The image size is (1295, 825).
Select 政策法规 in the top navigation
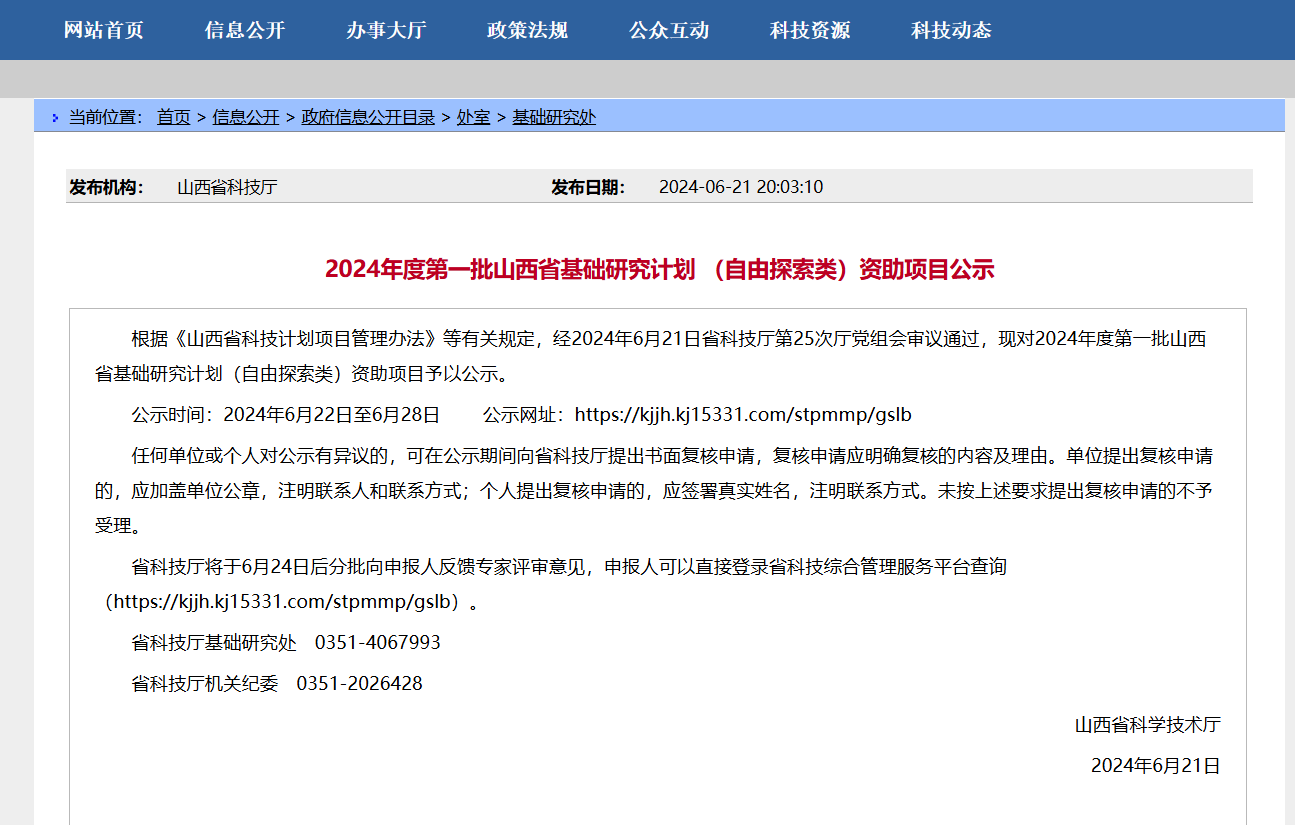click(527, 30)
